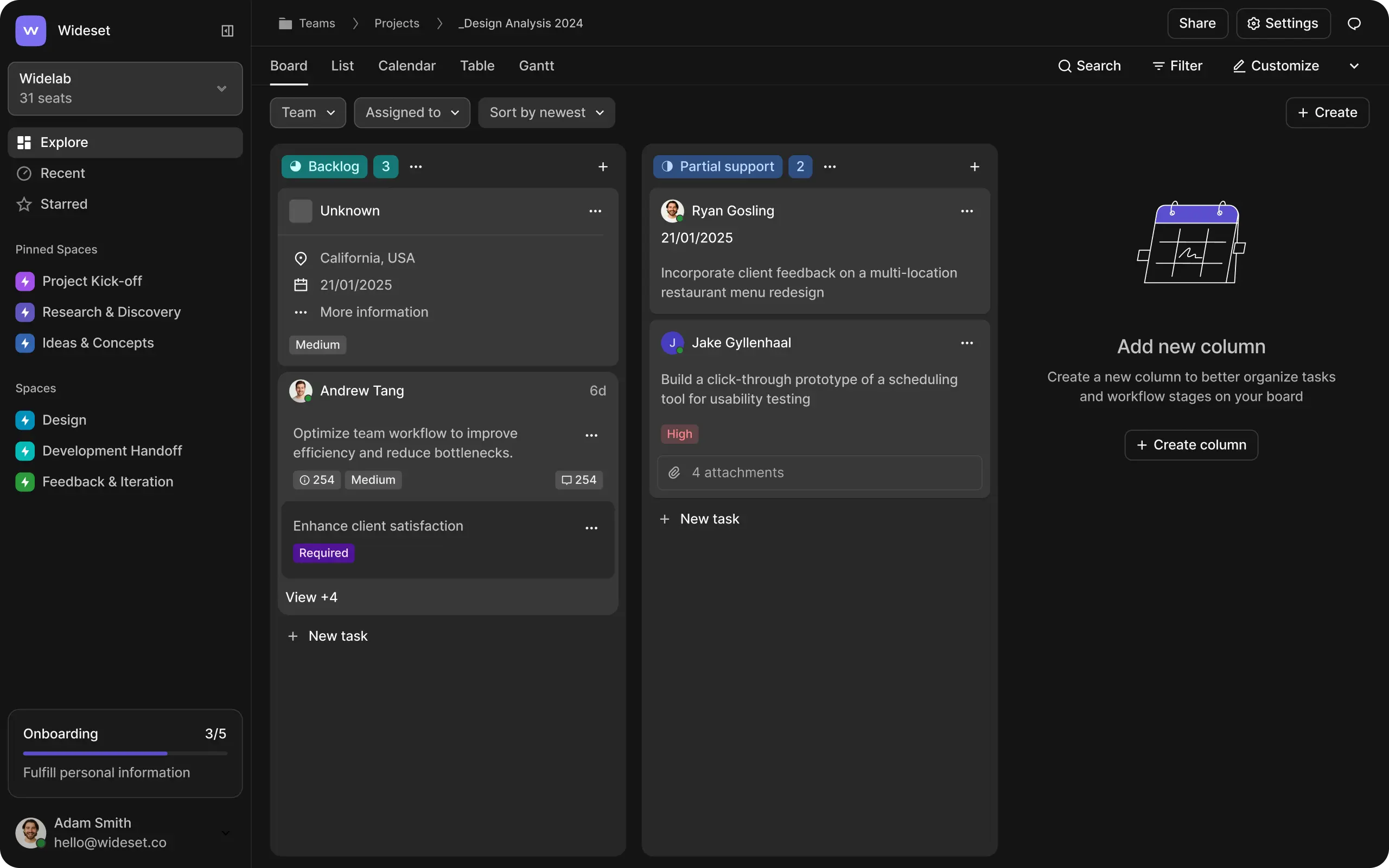1389x868 pixels.
Task: Switch to the Calendar view tab
Action: [406, 66]
